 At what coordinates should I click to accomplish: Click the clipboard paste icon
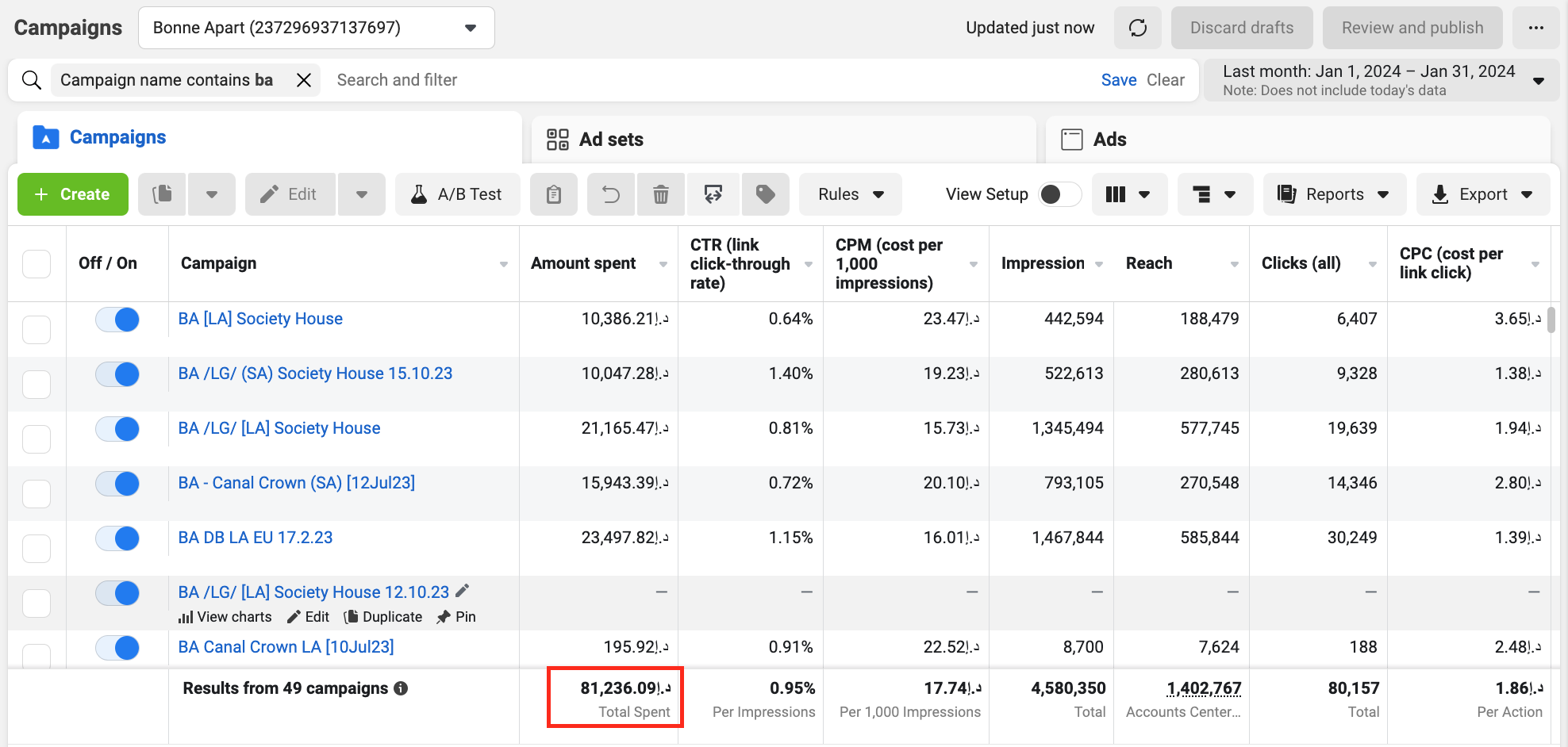click(554, 194)
